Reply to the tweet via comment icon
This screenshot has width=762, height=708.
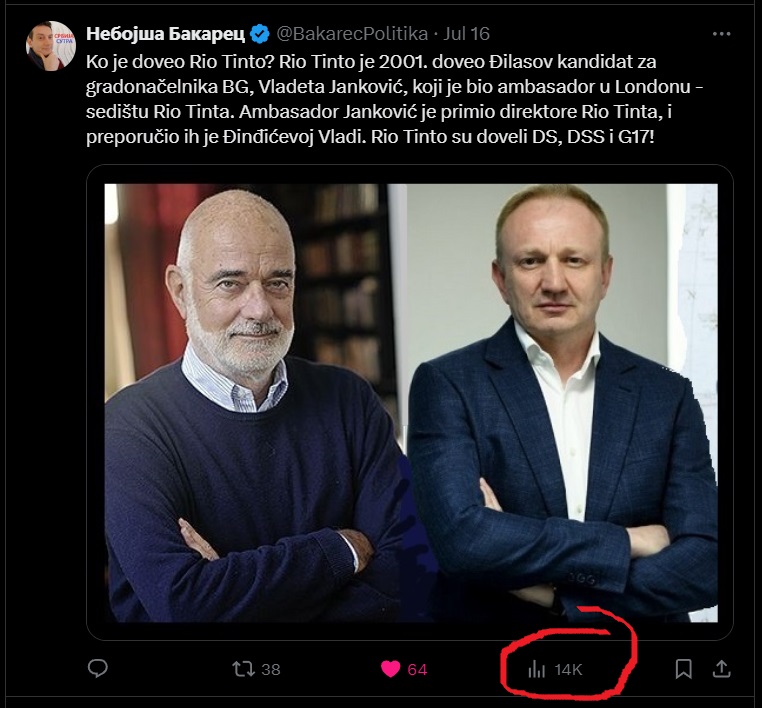coord(98,668)
